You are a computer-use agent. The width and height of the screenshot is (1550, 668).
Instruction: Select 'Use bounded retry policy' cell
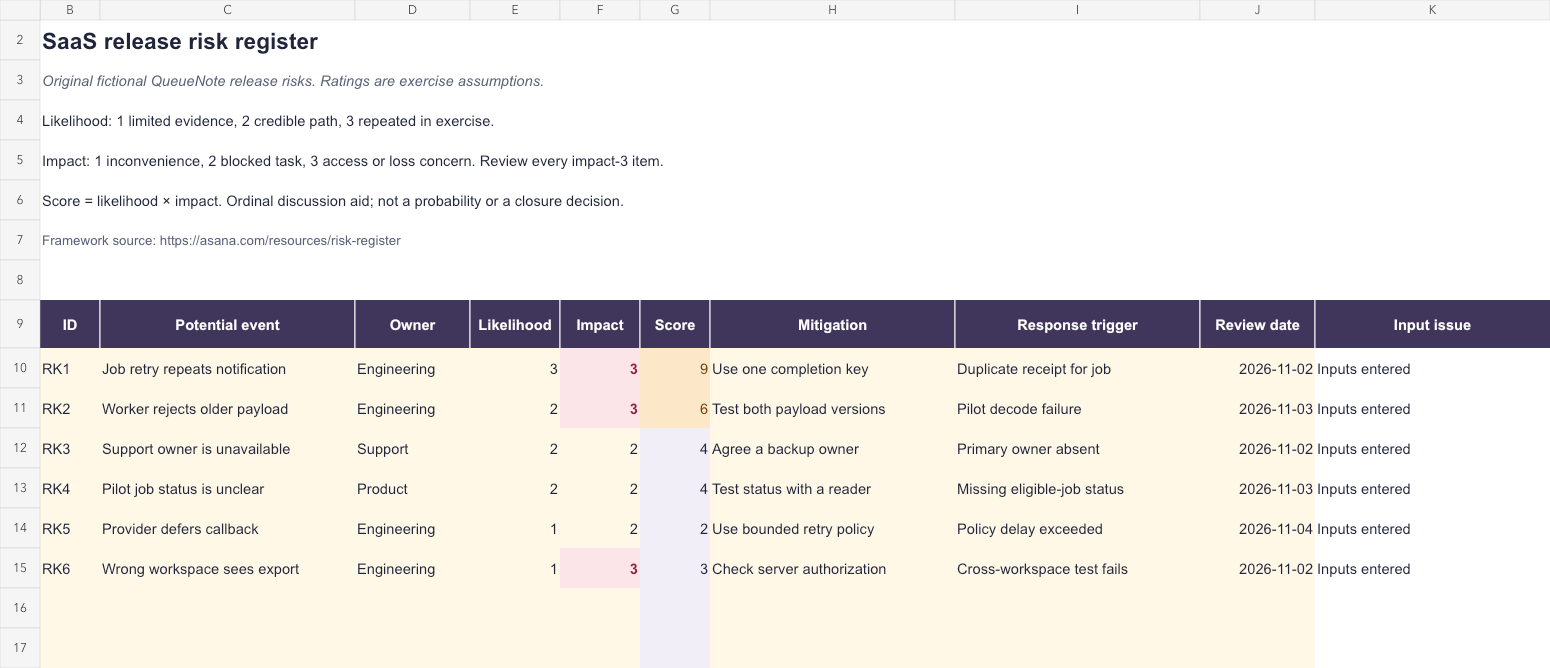pos(832,529)
